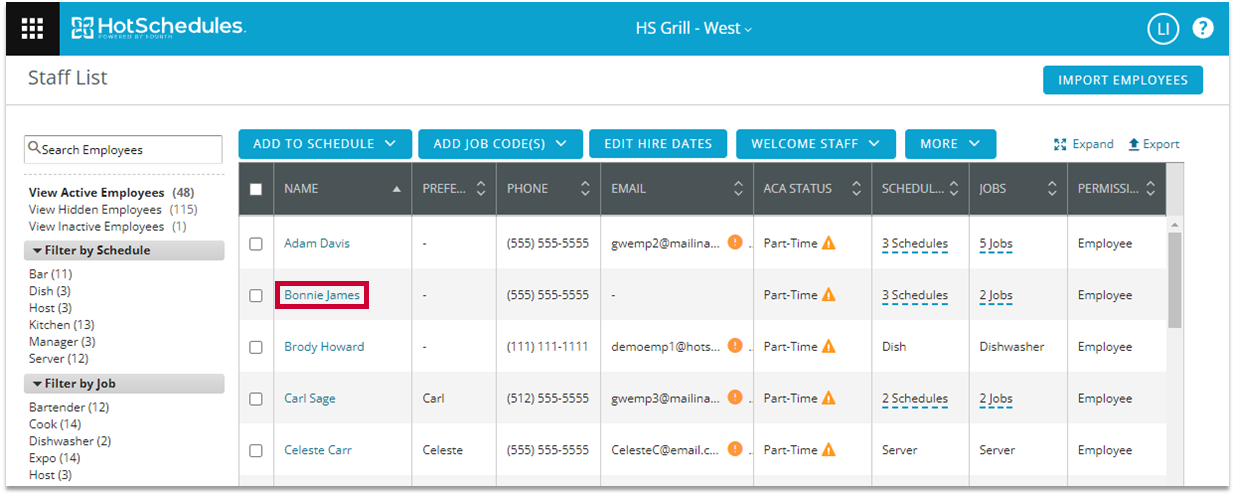The width and height of the screenshot is (1235, 496).
Task: Check the box for Adam Davis
Action: point(256,244)
